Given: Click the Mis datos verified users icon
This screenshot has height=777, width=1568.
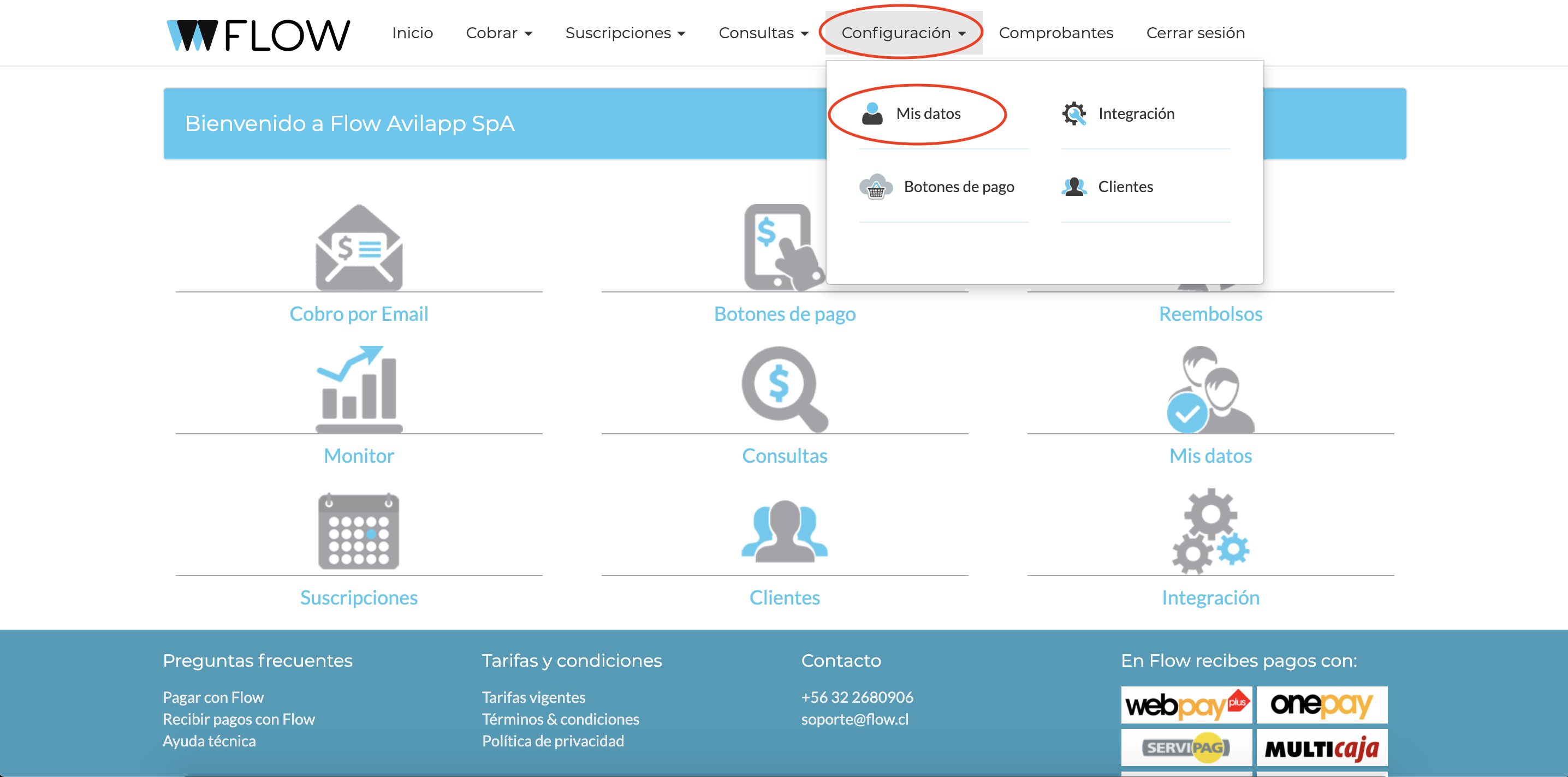Looking at the screenshot, I should [1210, 390].
